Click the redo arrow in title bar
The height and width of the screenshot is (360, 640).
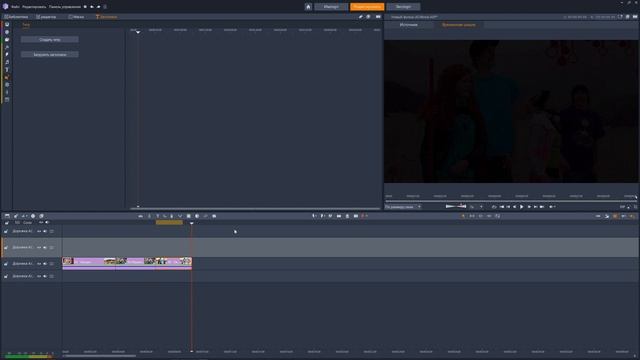point(98,7)
